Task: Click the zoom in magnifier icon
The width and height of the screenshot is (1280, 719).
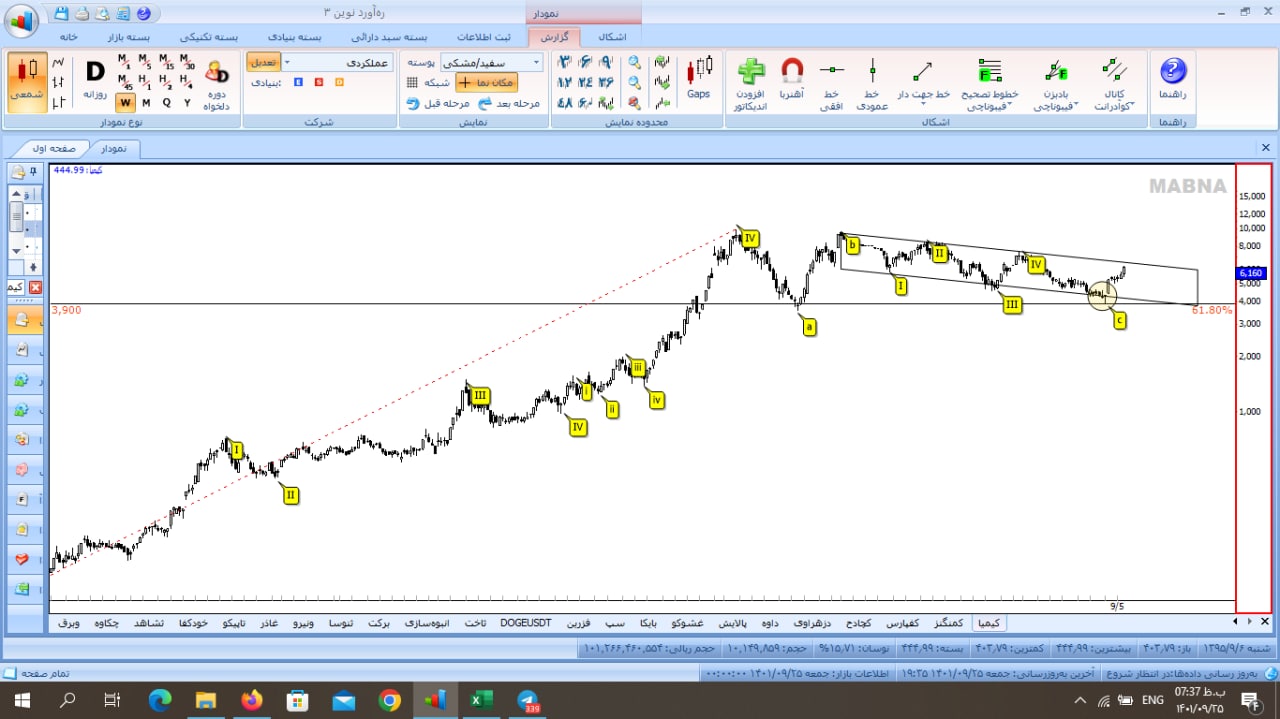Action: (634, 62)
